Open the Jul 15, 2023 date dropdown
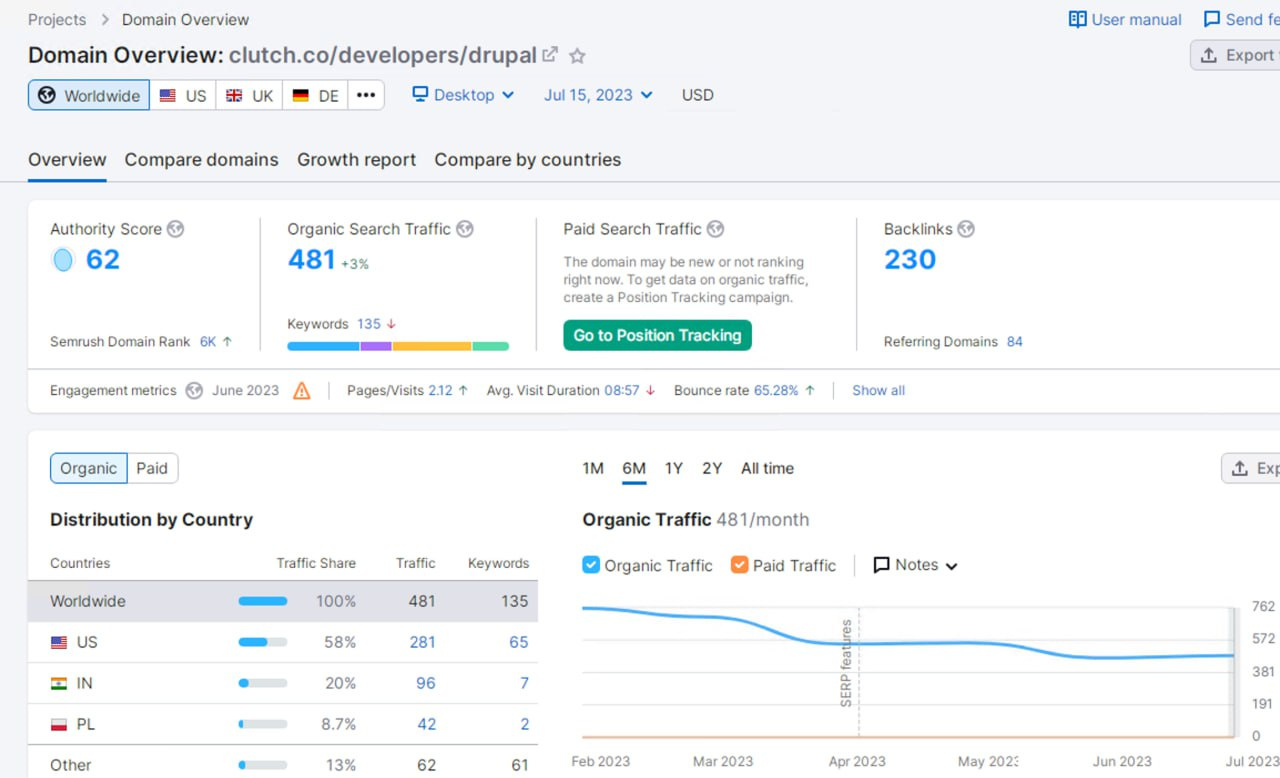 tap(598, 95)
